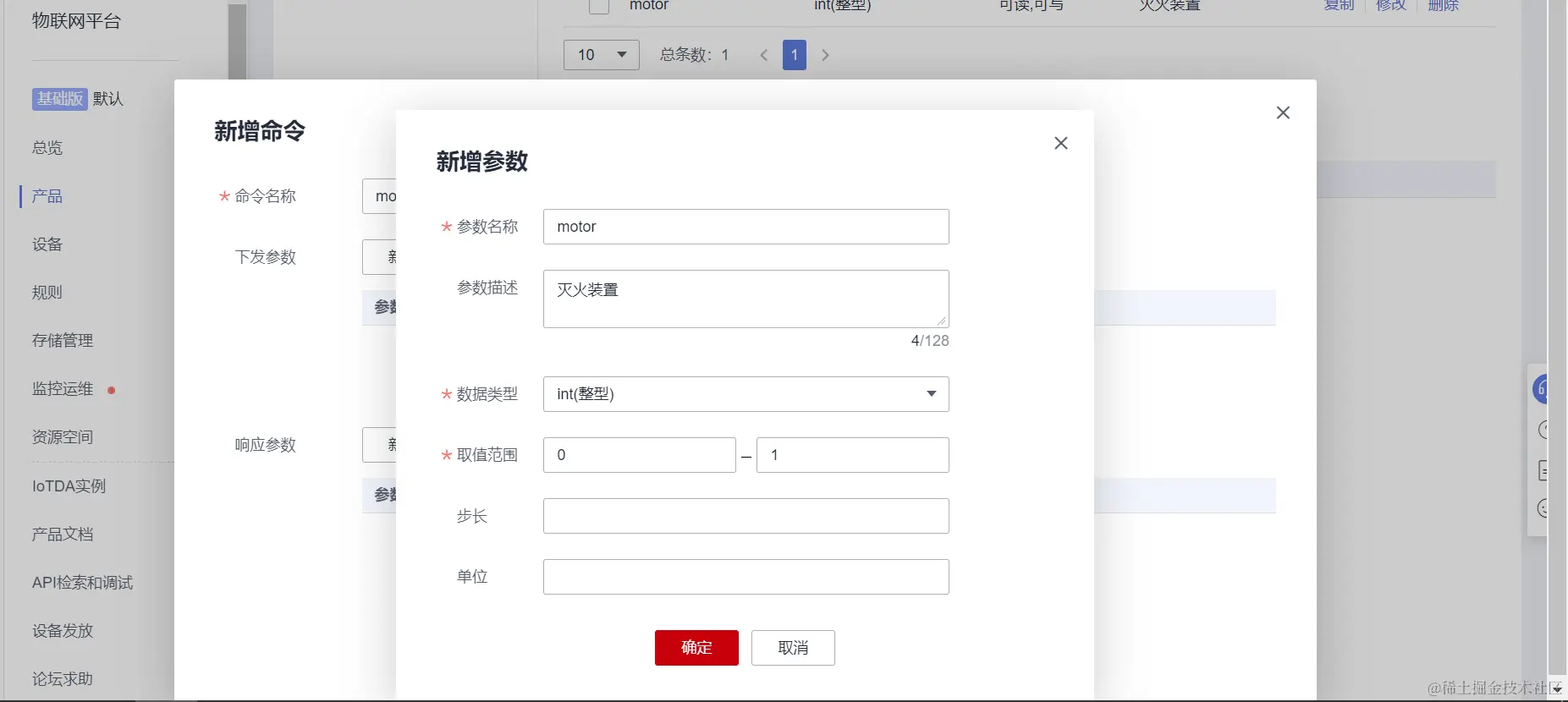1568x702 pixels.
Task: Click the 取消 button
Action: (793, 648)
